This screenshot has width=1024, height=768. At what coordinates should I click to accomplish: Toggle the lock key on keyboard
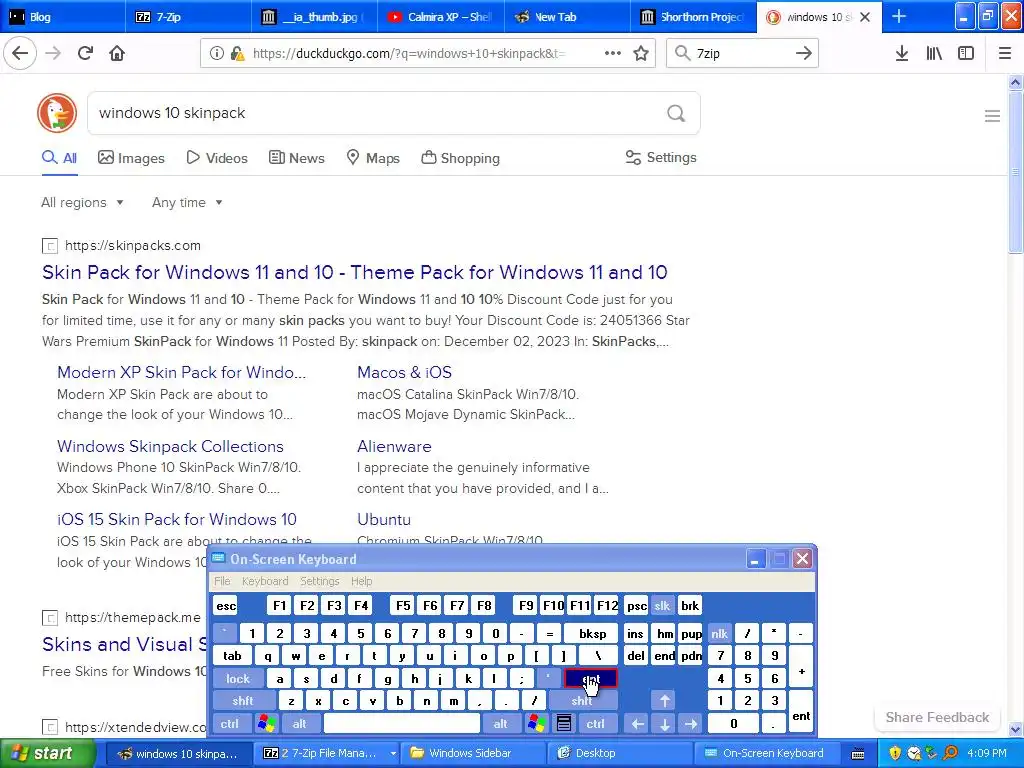click(238, 679)
